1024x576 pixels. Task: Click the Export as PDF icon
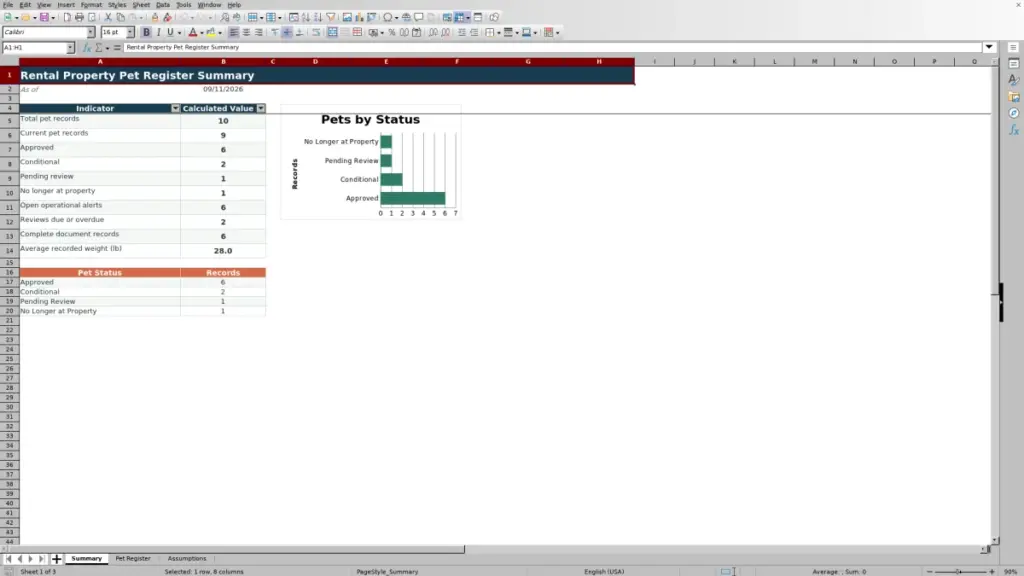tap(67, 17)
